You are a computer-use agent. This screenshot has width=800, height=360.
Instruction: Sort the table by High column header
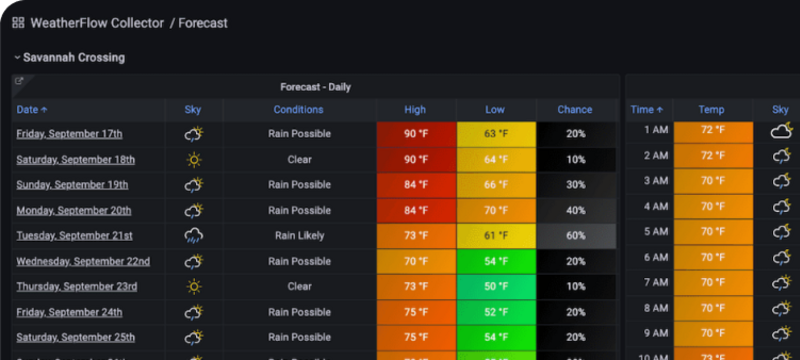pyautogui.click(x=415, y=110)
